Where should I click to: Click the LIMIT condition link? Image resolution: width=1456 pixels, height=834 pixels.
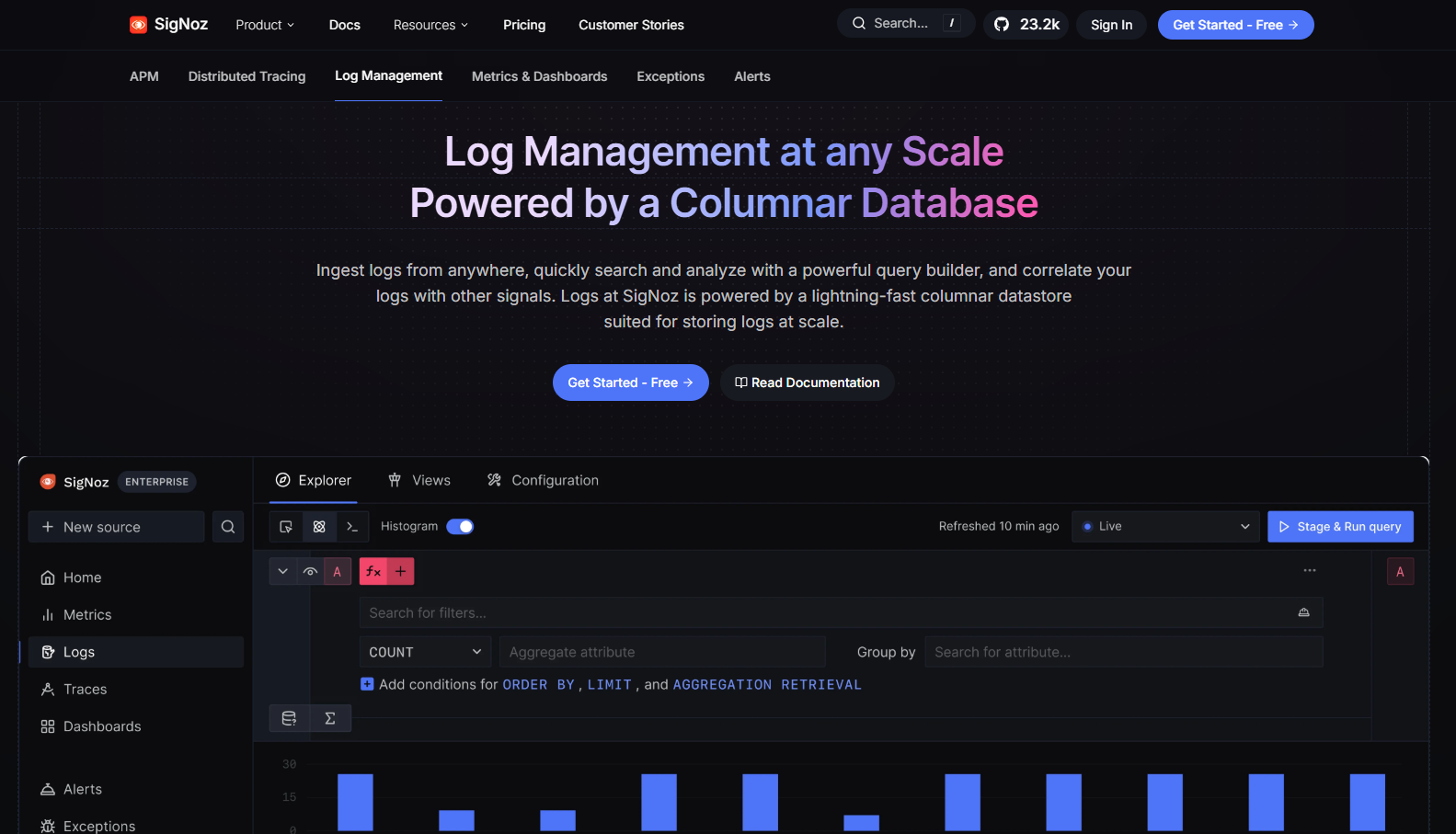click(x=610, y=684)
